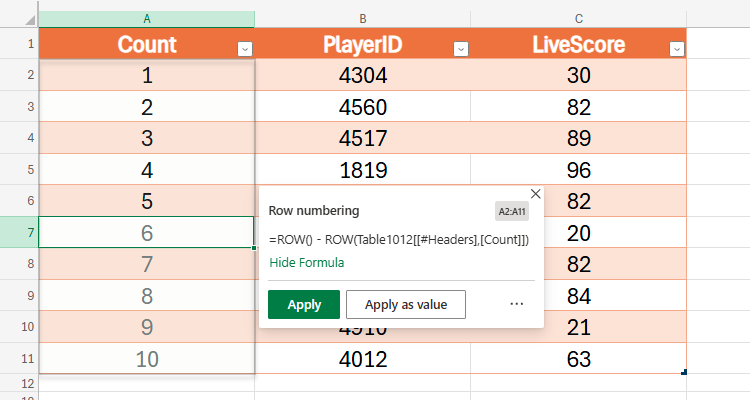Select the Count cell showing 10

pyautogui.click(x=147, y=359)
